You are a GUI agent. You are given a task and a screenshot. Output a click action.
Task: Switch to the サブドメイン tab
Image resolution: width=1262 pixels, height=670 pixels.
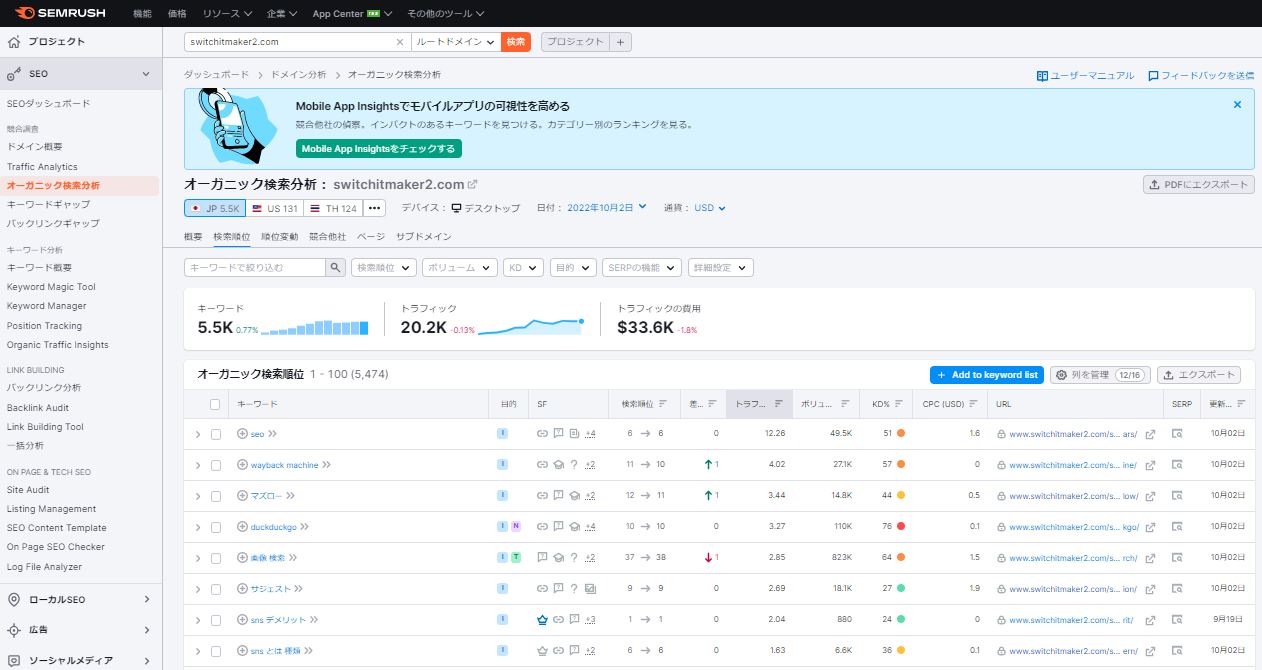click(x=424, y=237)
